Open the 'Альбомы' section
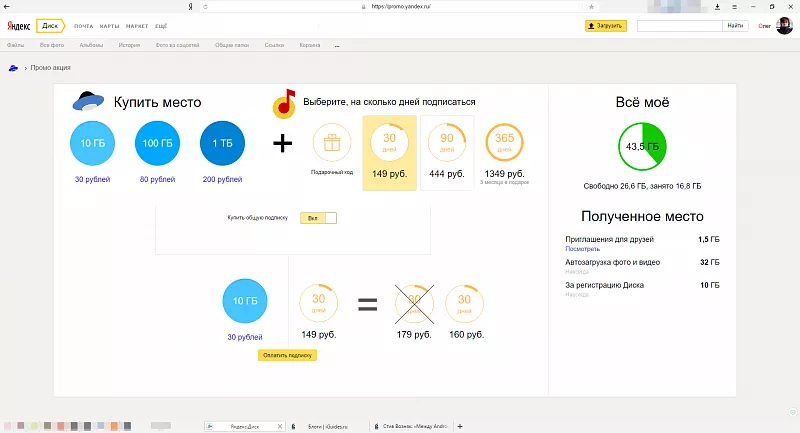The height and width of the screenshot is (433, 800). tap(91, 45)
